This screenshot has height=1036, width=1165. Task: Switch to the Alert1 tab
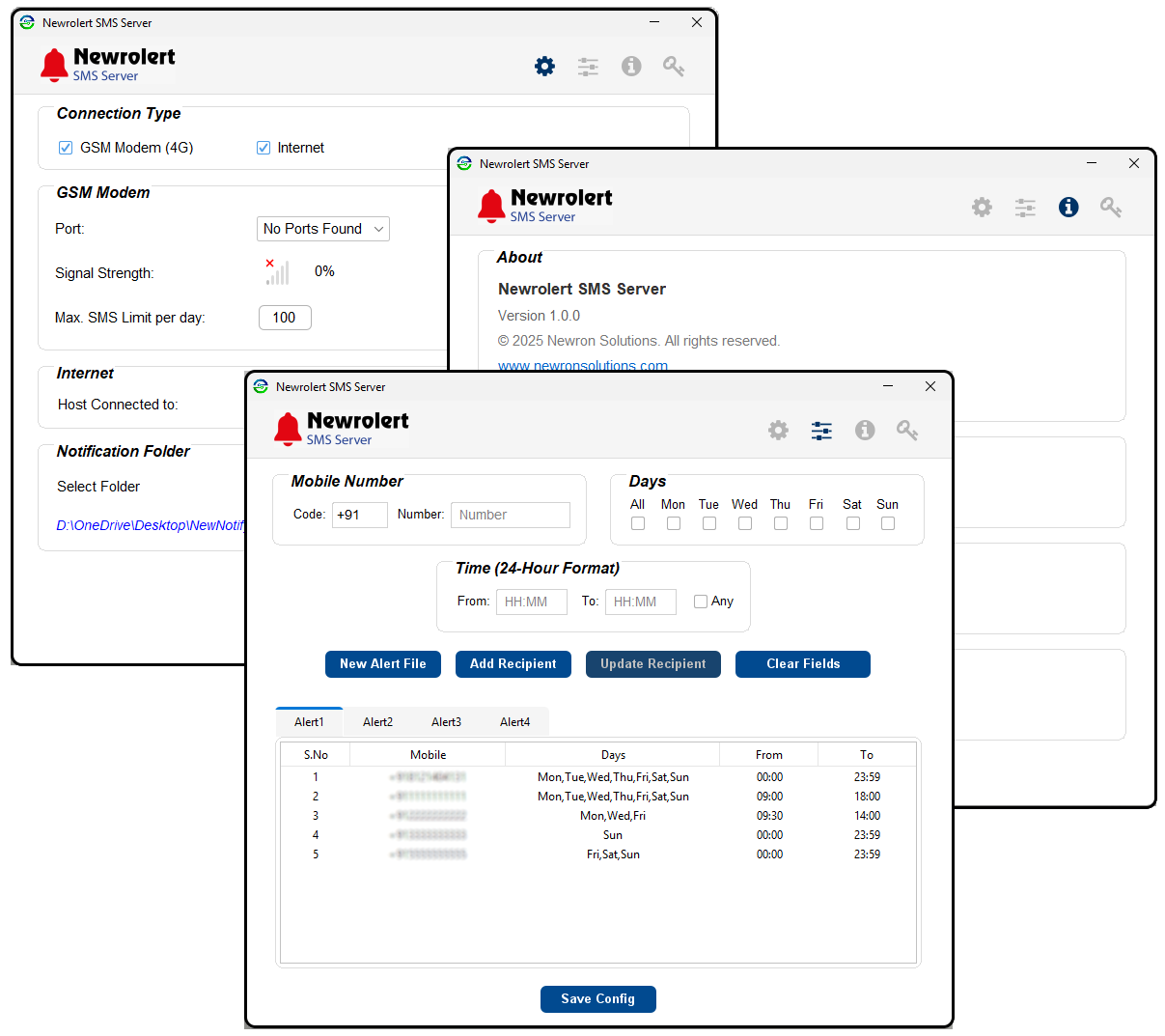coord(309,722)
